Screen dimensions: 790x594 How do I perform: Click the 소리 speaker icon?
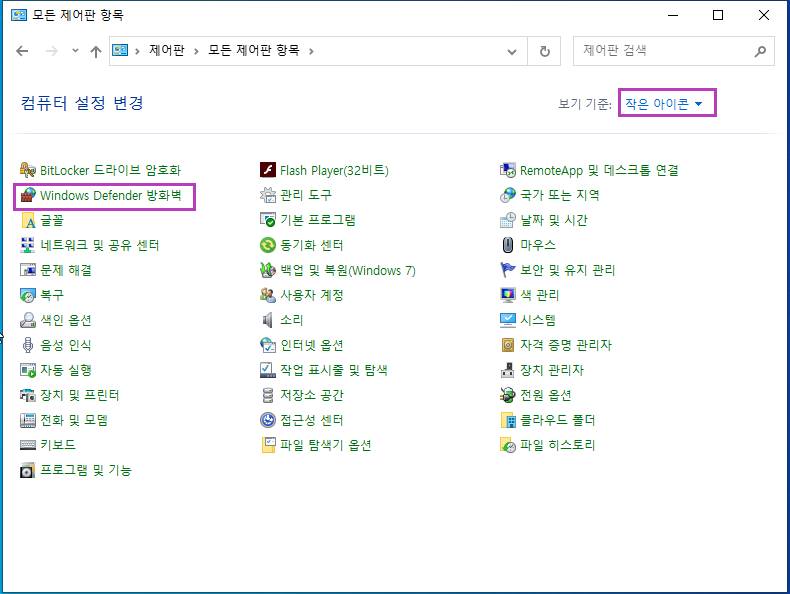click(268, 320)
